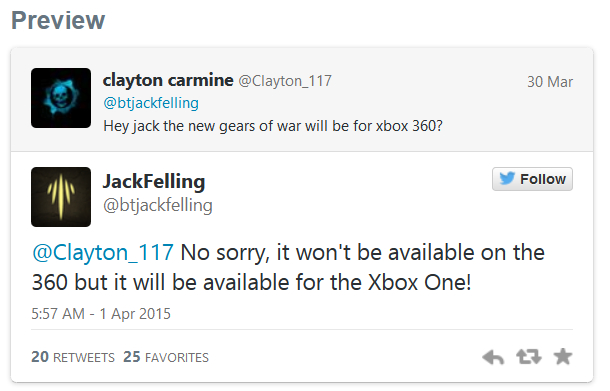Favorite the tweet with the star icon
610x391 pixels.
[x=563, y=356]
